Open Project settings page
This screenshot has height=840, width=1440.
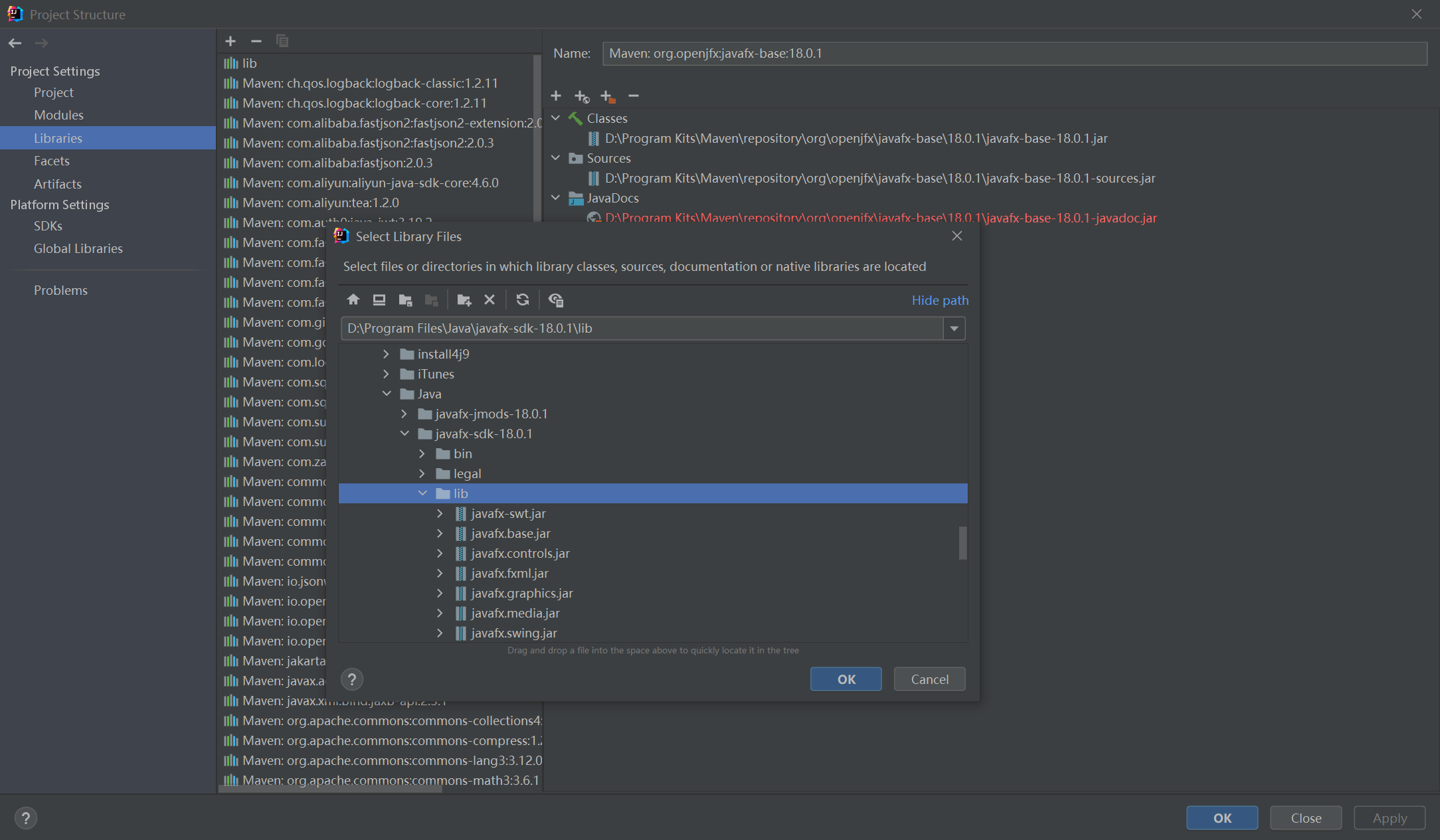tap(54, 92)
